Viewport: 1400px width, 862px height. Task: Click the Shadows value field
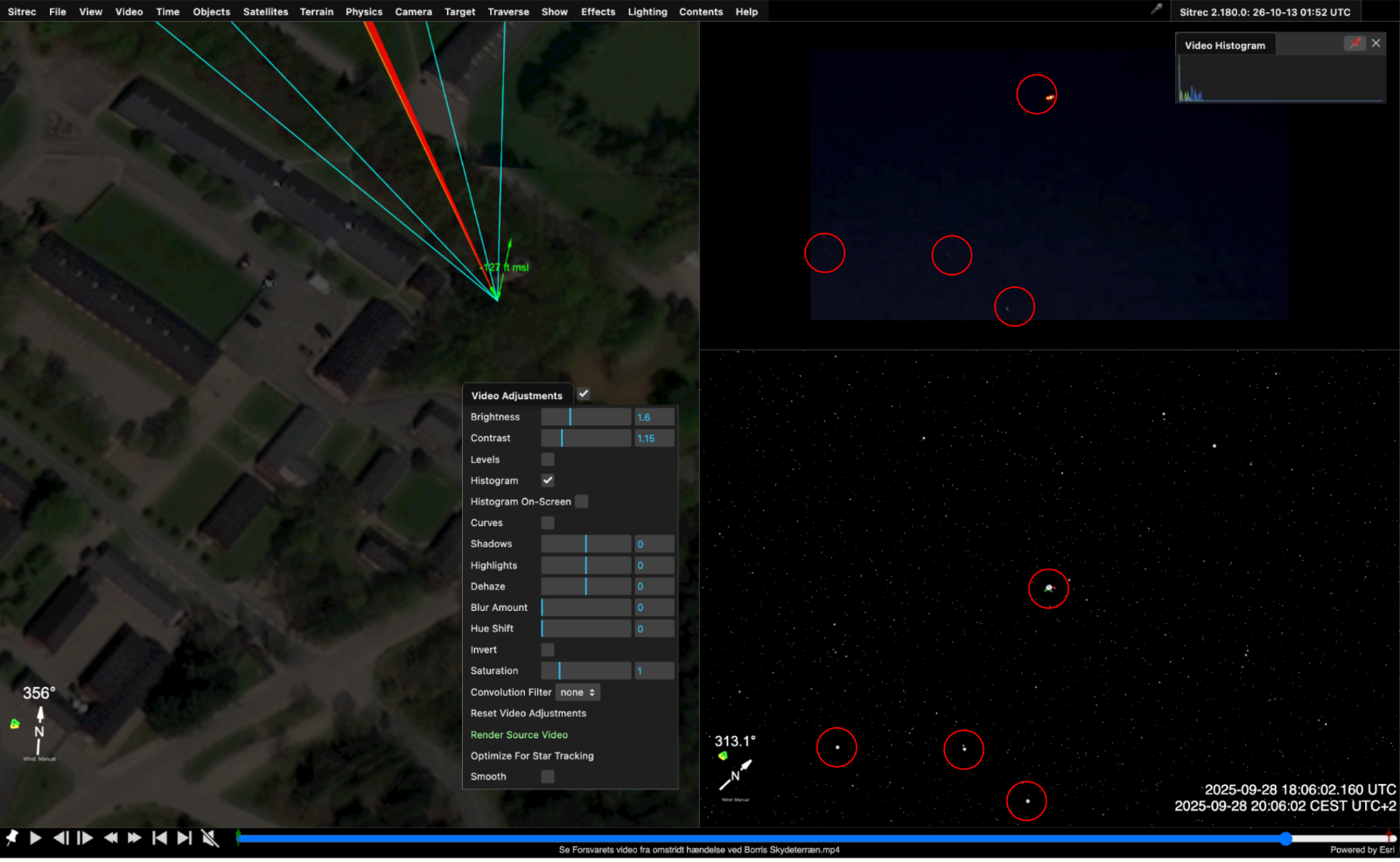654,543
